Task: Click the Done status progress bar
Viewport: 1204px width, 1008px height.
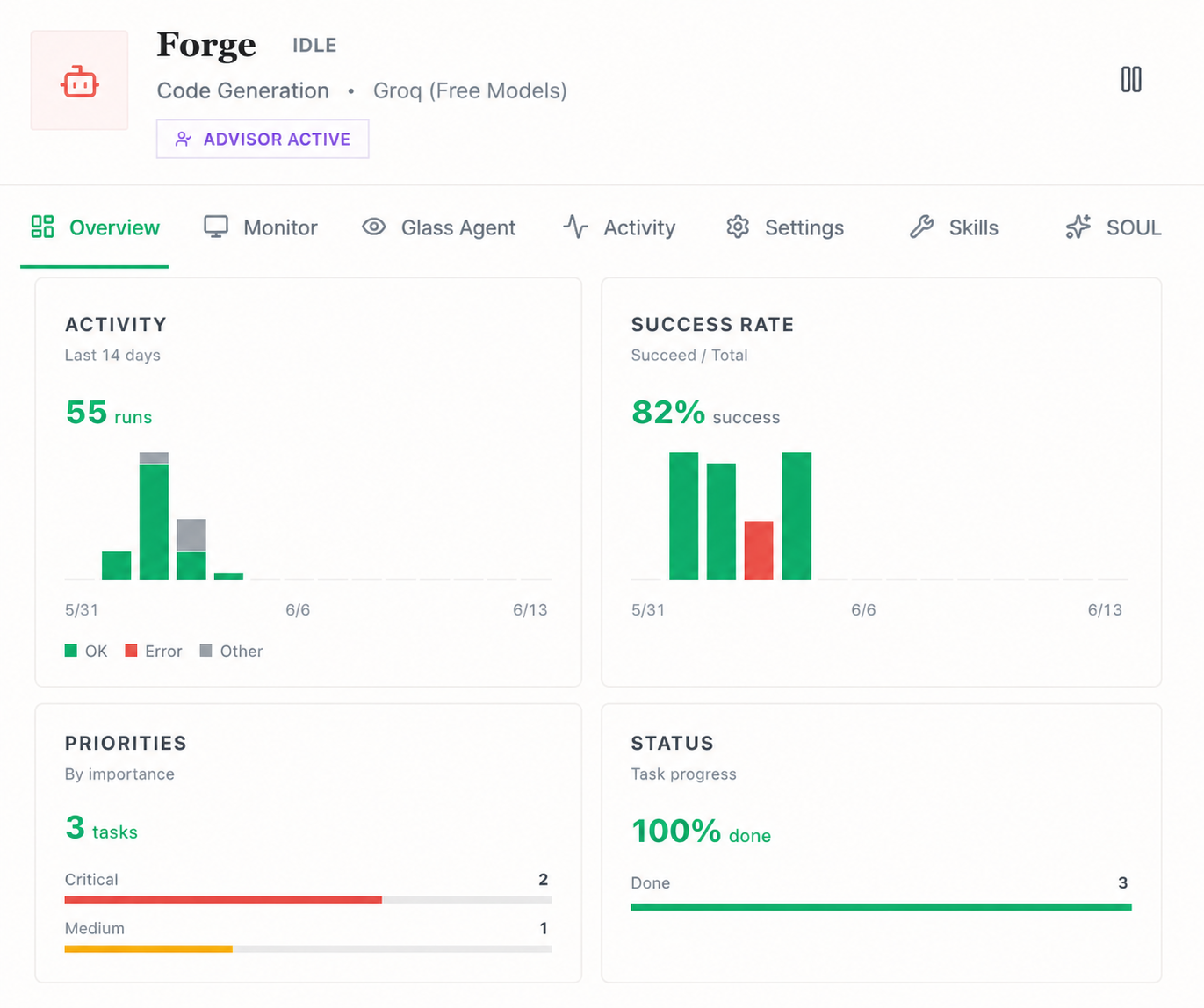Action: [x=881, y=907]
